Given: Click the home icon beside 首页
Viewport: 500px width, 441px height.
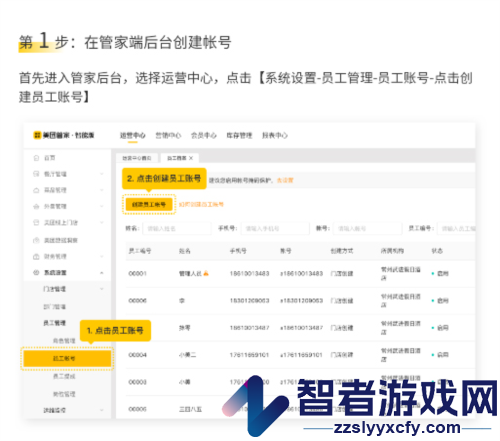Looking at the screenshot, I should tap(36, 158).
